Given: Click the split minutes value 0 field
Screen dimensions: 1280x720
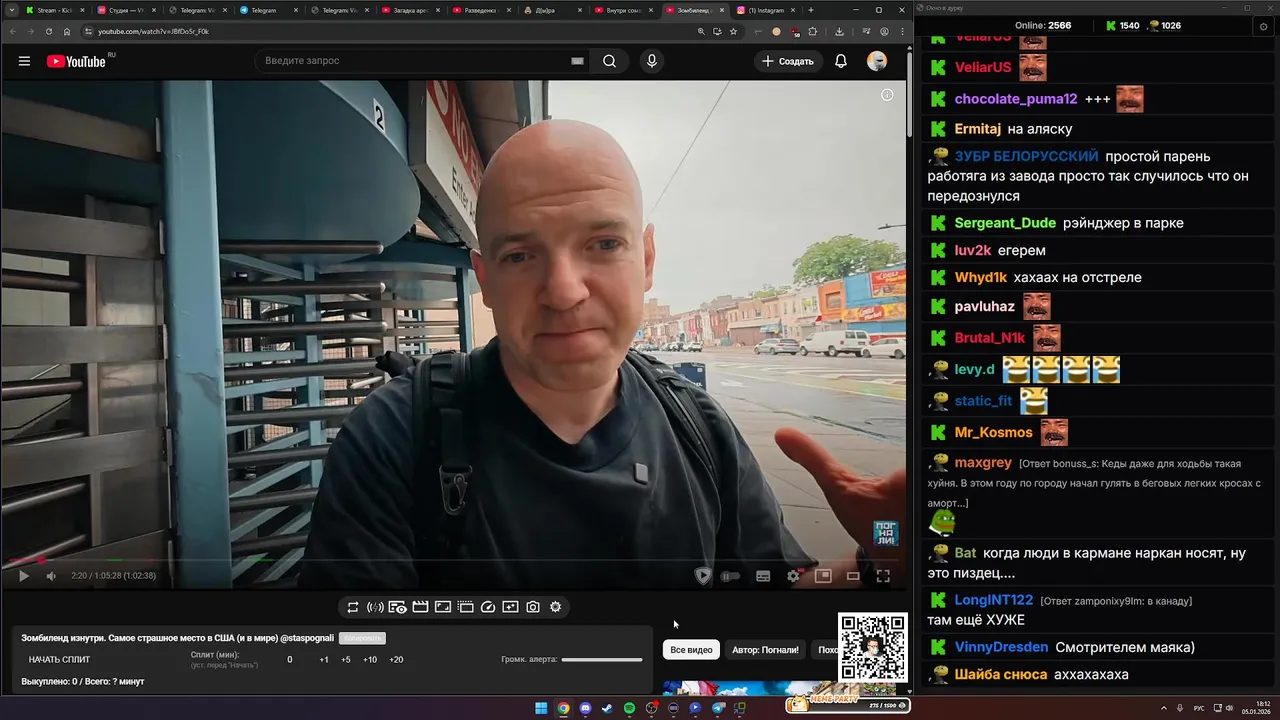Looking at the screenshot, I should pyautogui.click(x=290, y=660).
